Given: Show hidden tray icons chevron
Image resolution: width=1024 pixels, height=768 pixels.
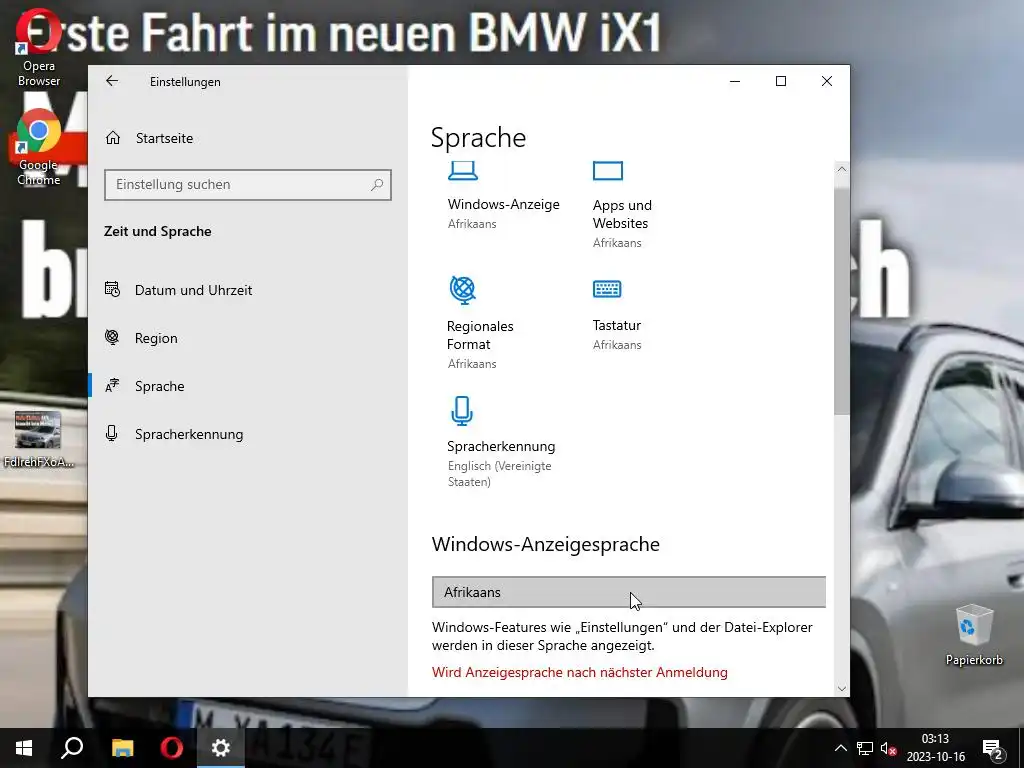Looking at the screenshot, I should [x=840, y=748].
